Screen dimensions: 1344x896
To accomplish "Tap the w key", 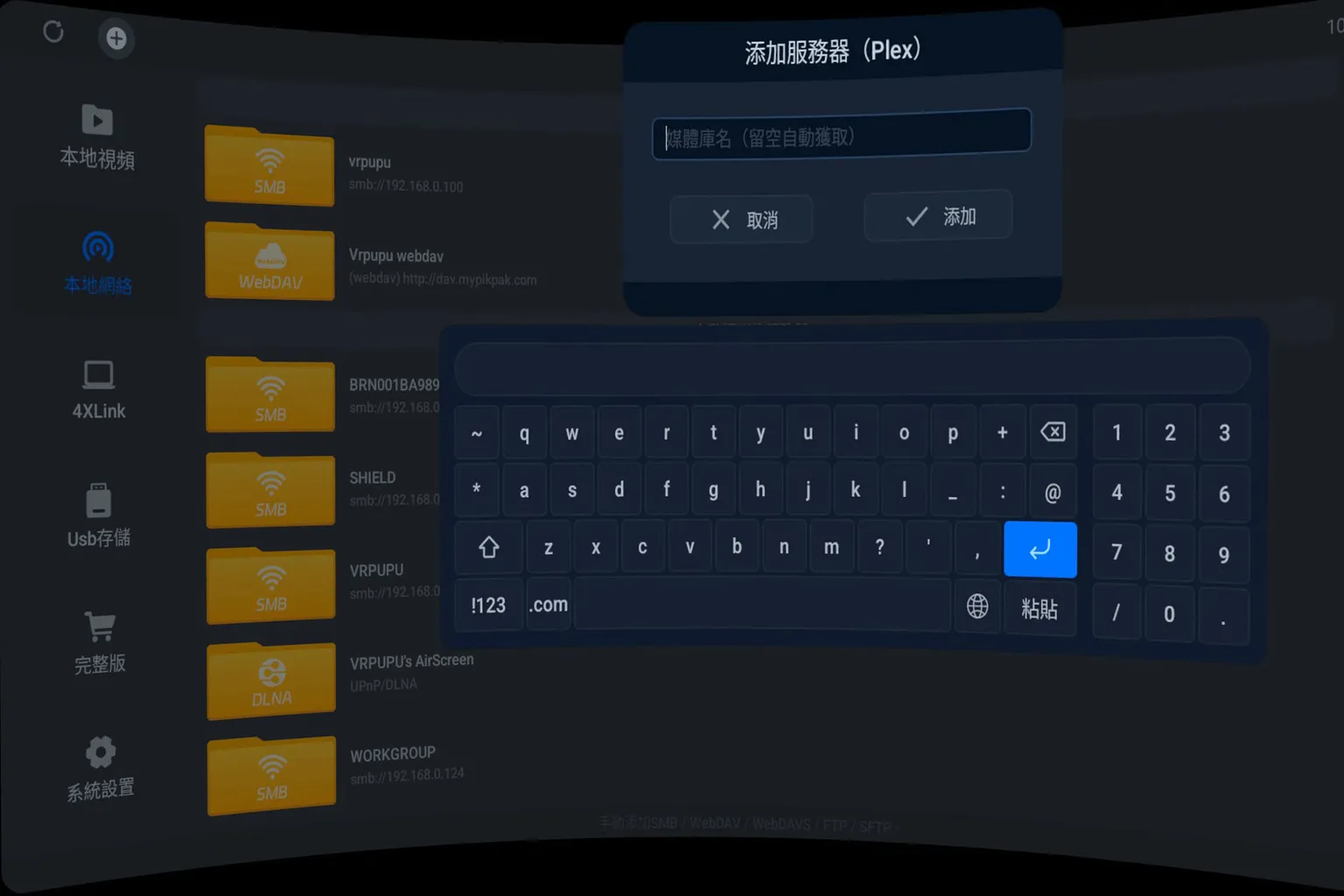I will 571,433.
